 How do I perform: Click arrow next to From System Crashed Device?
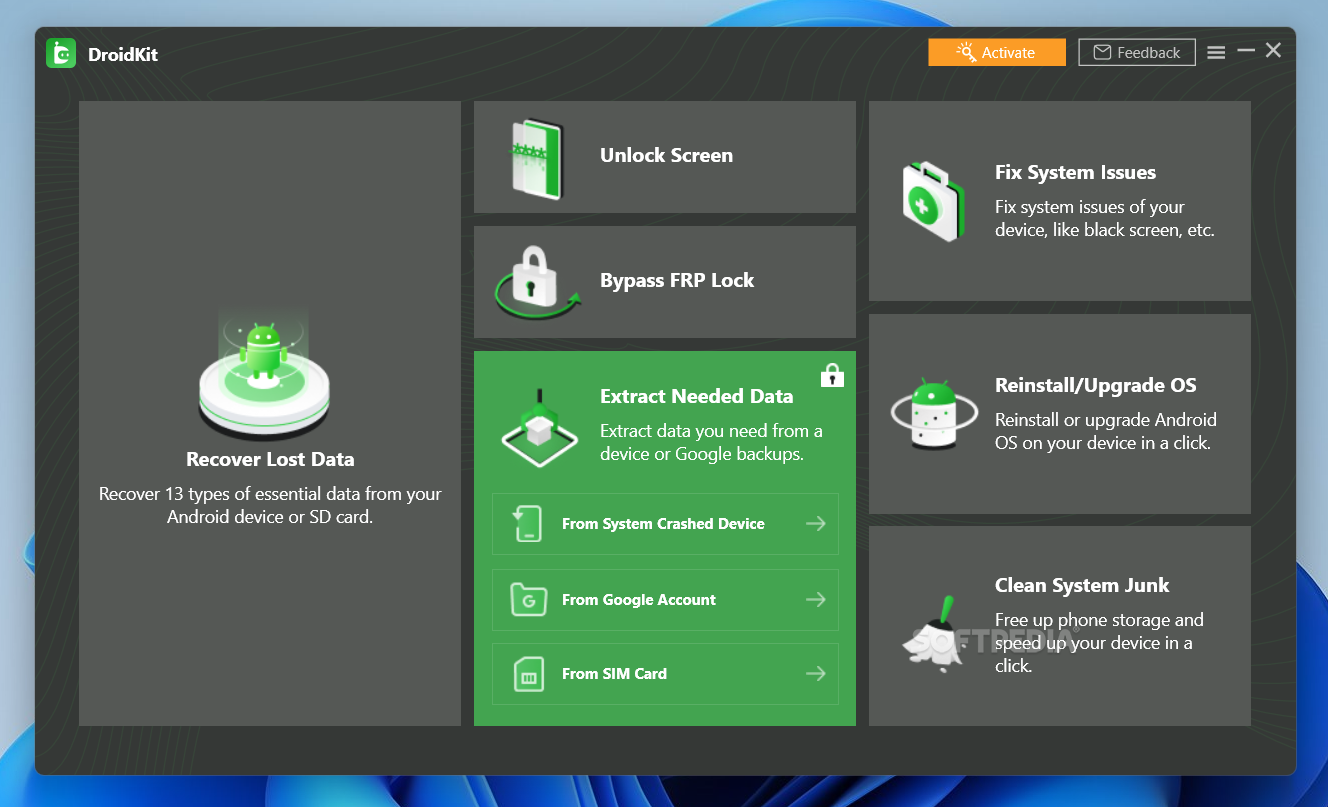coord(816,523)
